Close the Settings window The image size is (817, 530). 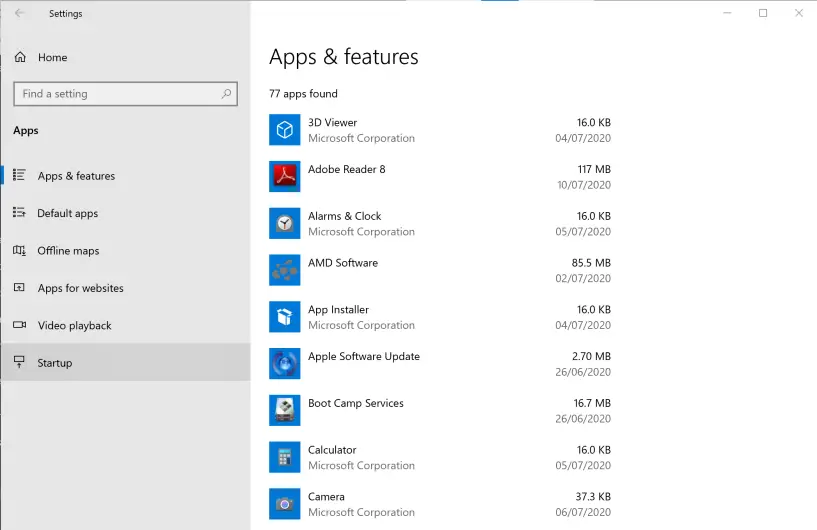pyautogui.click(x=799, y=13)
